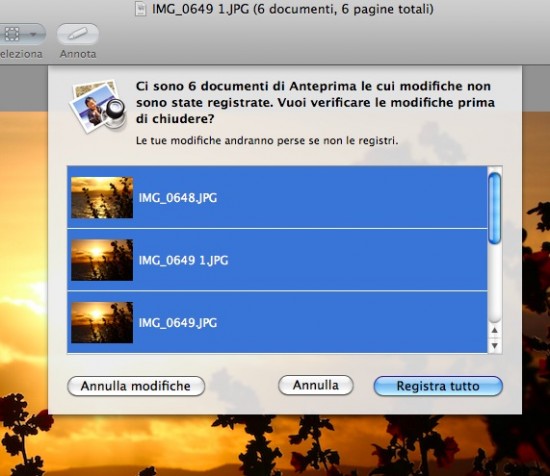The width and height of the screenshot is (550, 476).
Task: Click the Annota toolbar label
Action: (x=78, y=54)
